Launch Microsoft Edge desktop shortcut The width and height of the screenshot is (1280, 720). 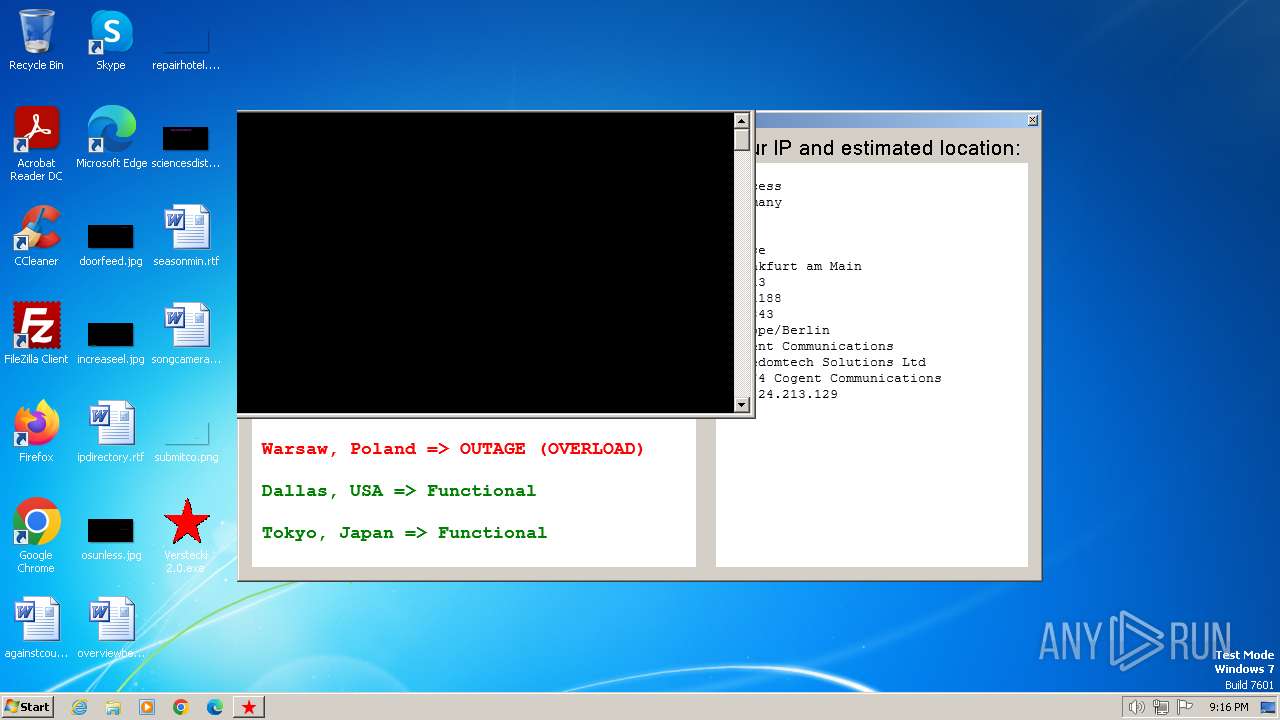(111, 138)
